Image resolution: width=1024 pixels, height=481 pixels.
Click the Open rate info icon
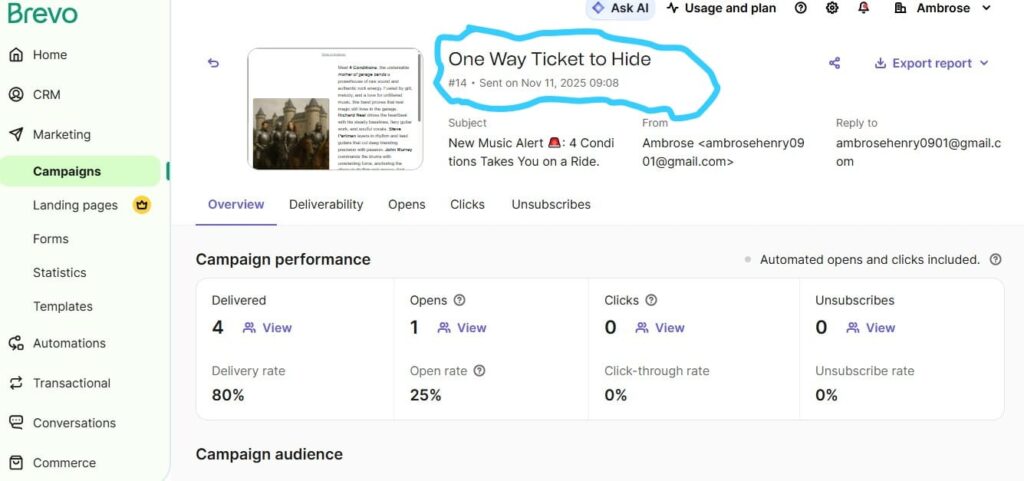[x=479, y=371]
